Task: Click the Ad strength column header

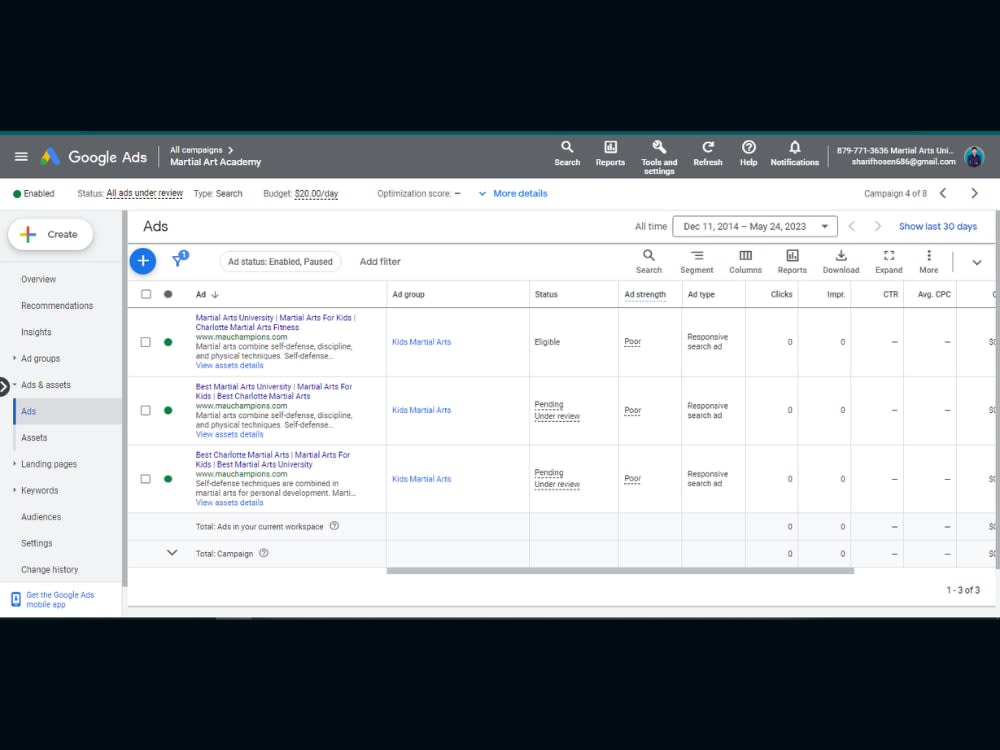Action: [x=645, y=294]
